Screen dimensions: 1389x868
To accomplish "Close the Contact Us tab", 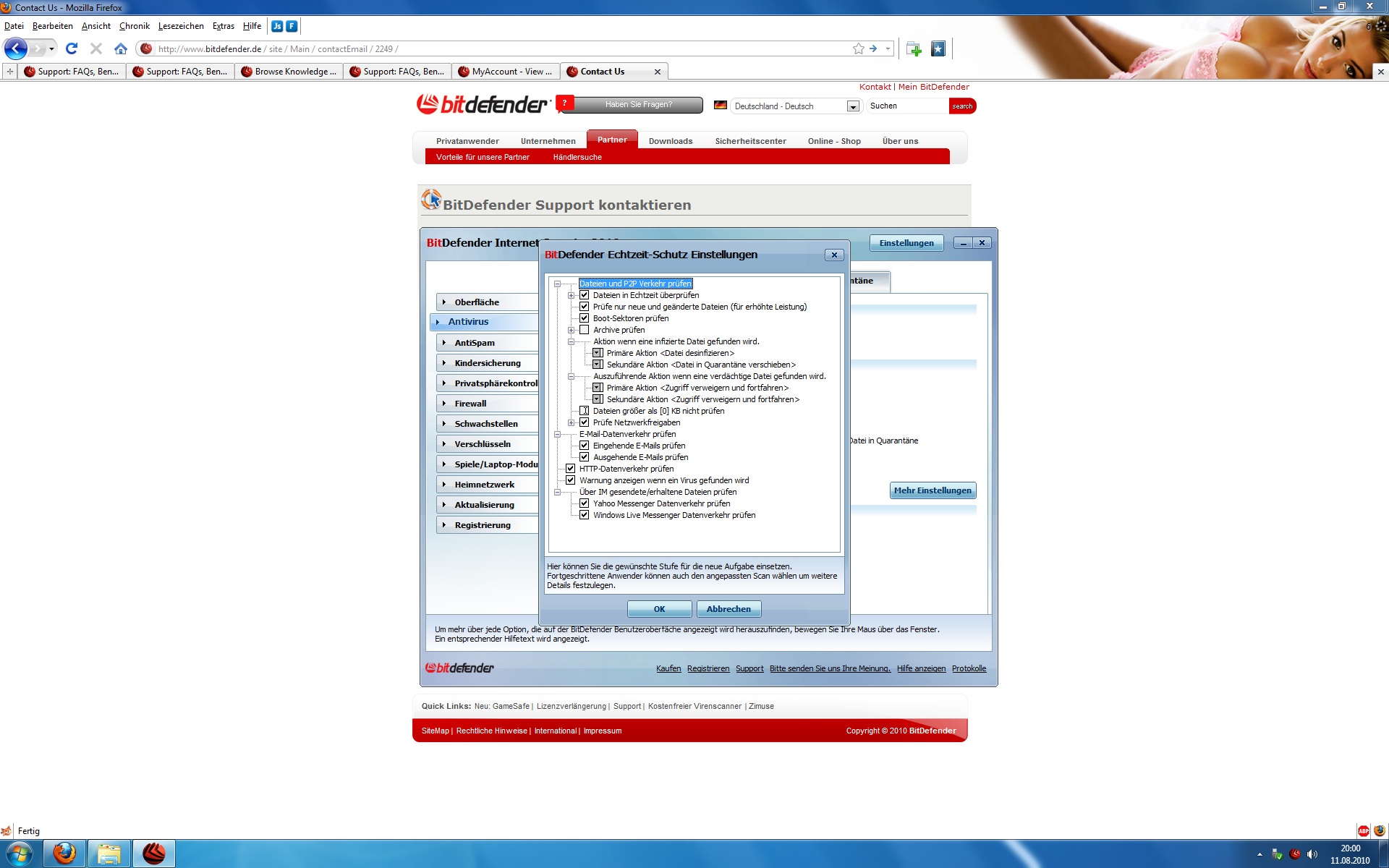I will 657,72.
